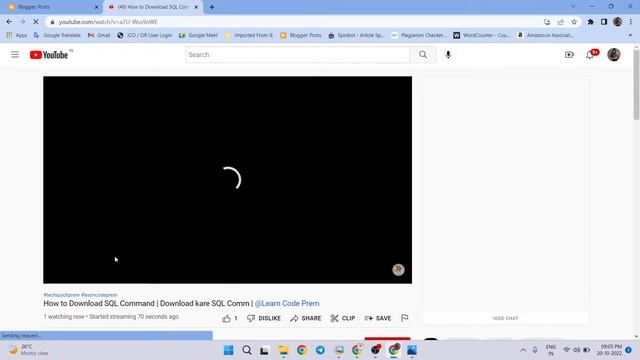Expand the bookmarks bar overflow arrow
Viewport: 640px width, 360px height.
point(630,36)
